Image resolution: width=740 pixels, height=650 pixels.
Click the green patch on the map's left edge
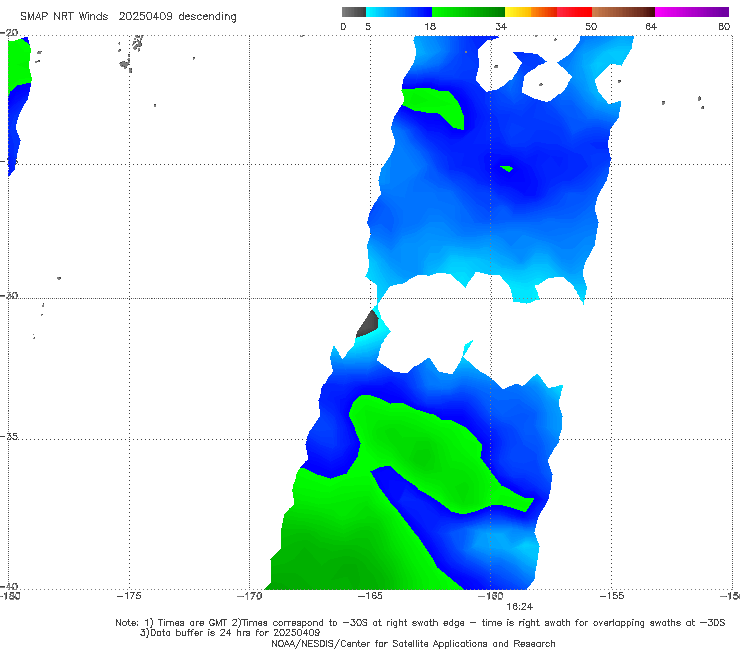19,65
